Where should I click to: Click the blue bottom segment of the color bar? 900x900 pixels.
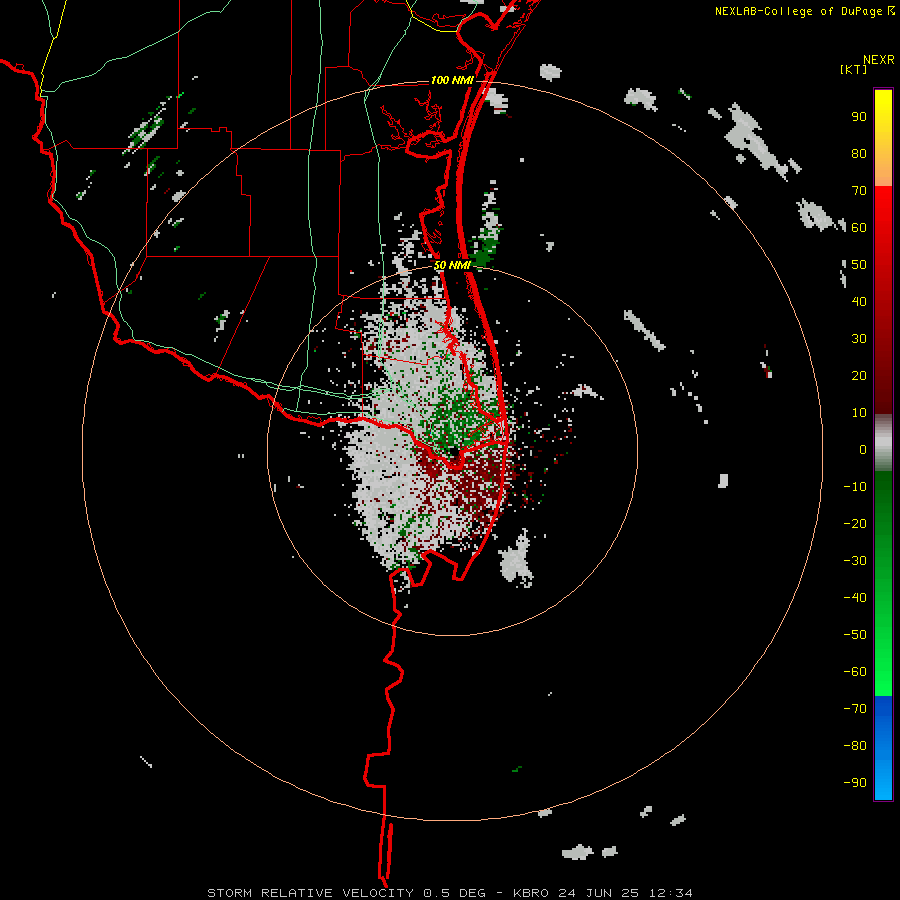click(x=883, y=748)
